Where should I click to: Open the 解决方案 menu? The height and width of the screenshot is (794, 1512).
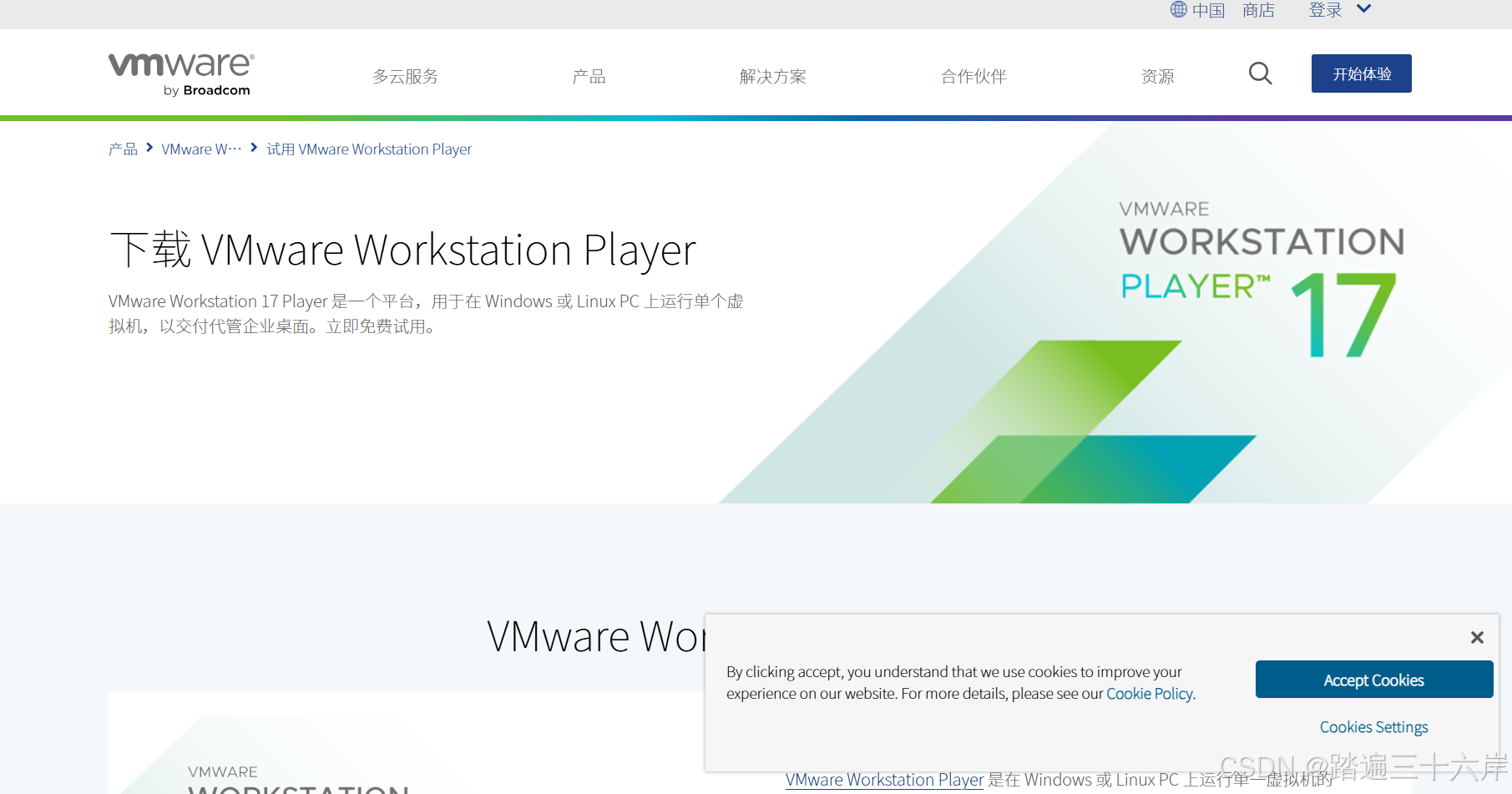coord(773,77)
